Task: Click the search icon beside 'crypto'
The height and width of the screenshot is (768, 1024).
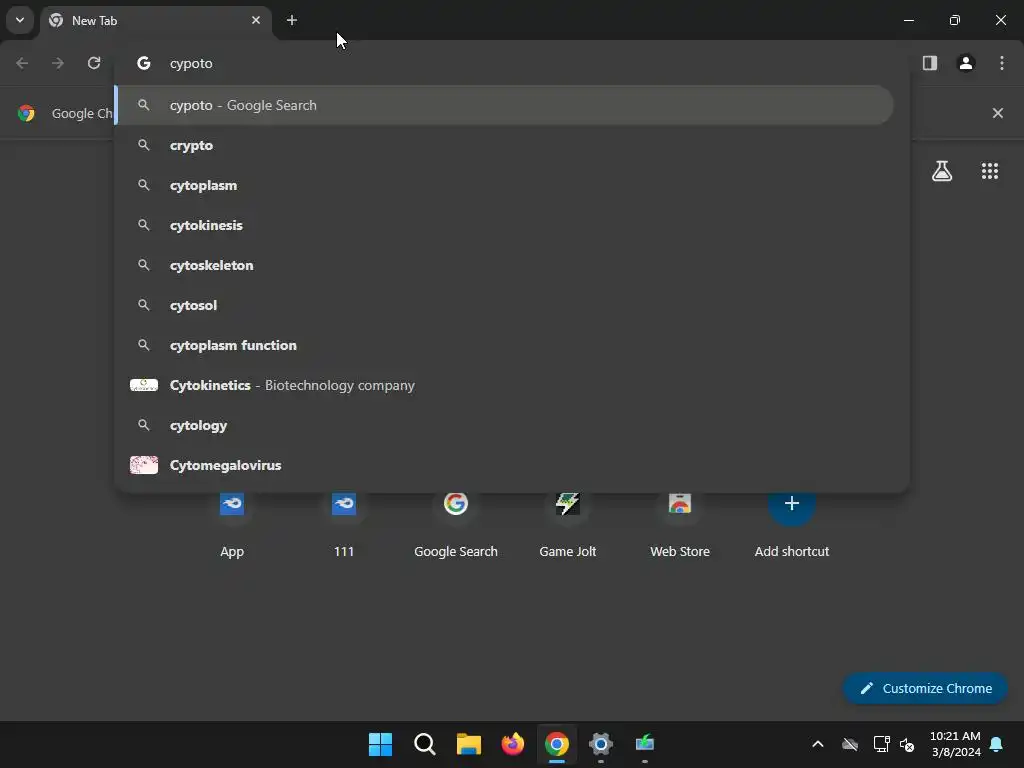Action: (x=144, y=145)
